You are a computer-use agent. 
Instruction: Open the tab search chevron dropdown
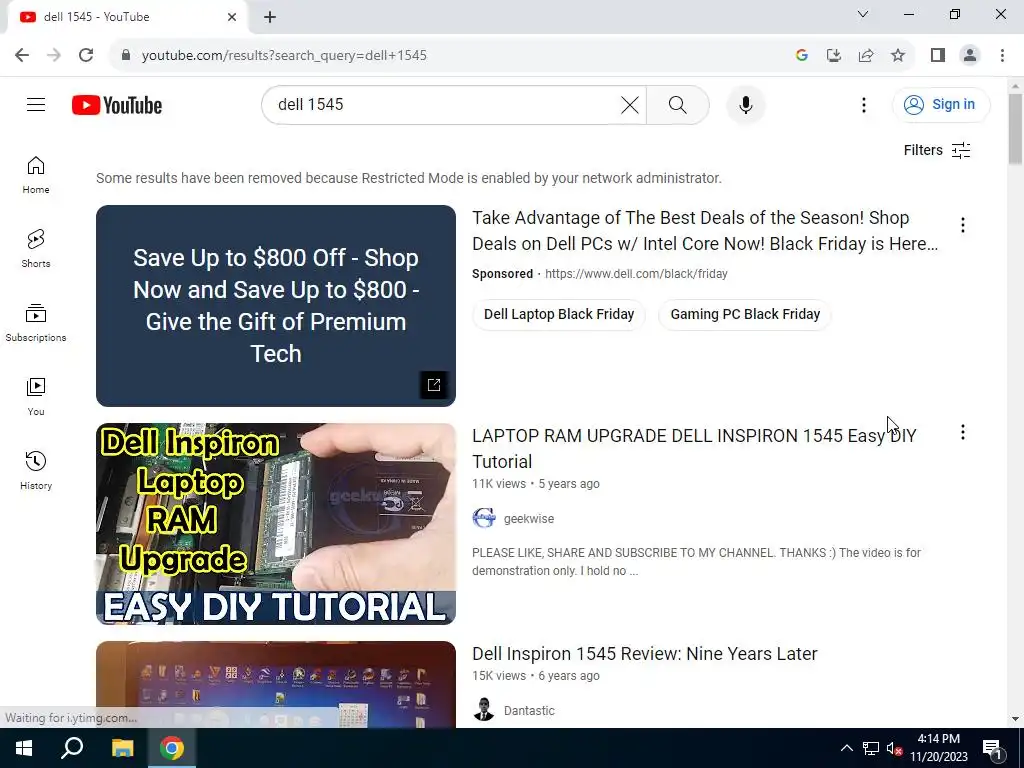[863, 14]
